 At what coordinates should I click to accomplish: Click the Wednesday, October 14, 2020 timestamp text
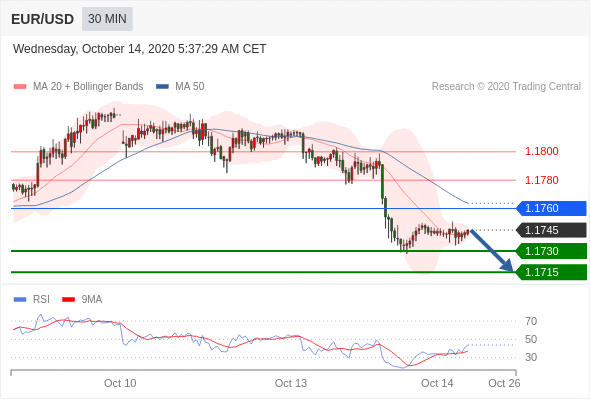pyautogui.click(x=140, y=49)
